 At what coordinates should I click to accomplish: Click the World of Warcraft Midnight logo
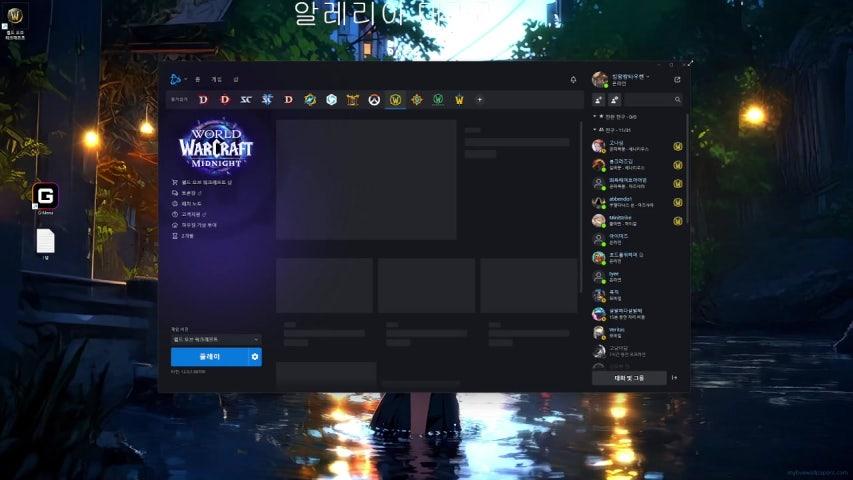pyautogui.click(x=216, y=146)
